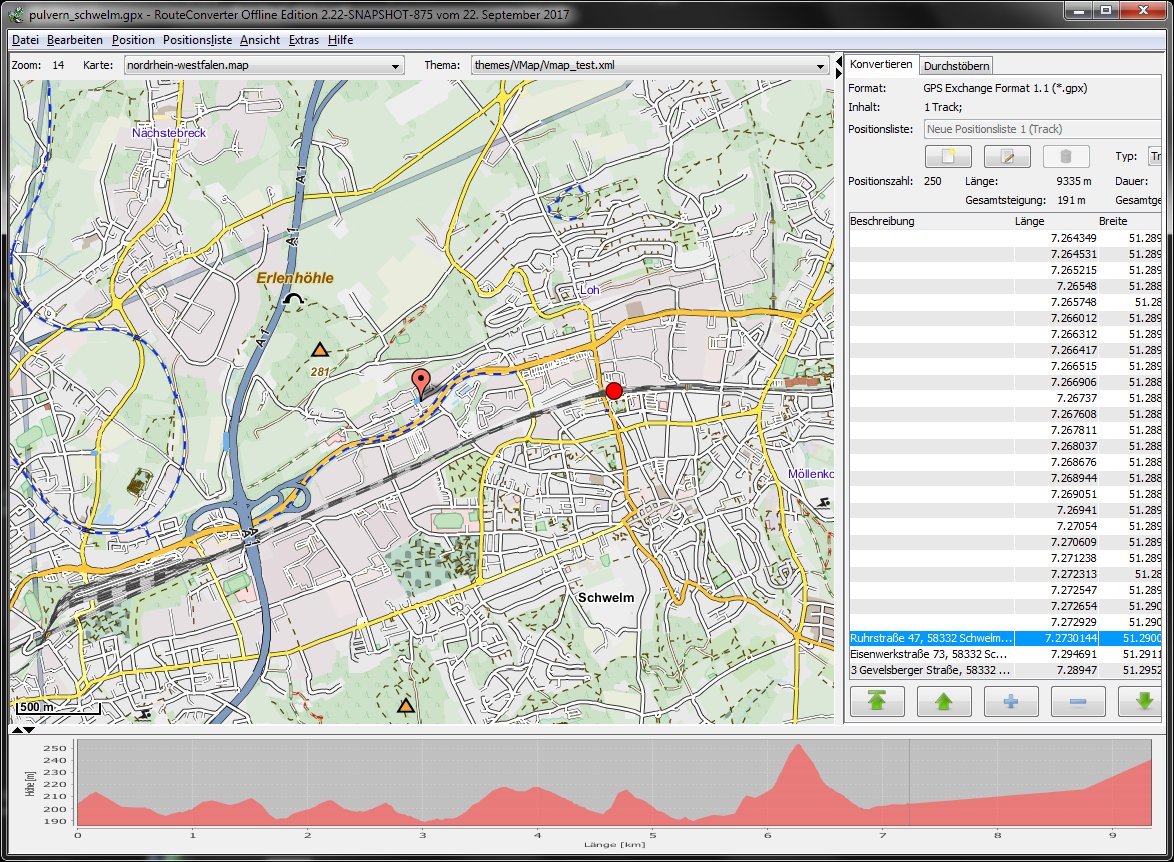The width and height of the screenshot is (1174, 862).
Task: Switch to the Durchstöbern tab
Action: [x=956, y=65]
